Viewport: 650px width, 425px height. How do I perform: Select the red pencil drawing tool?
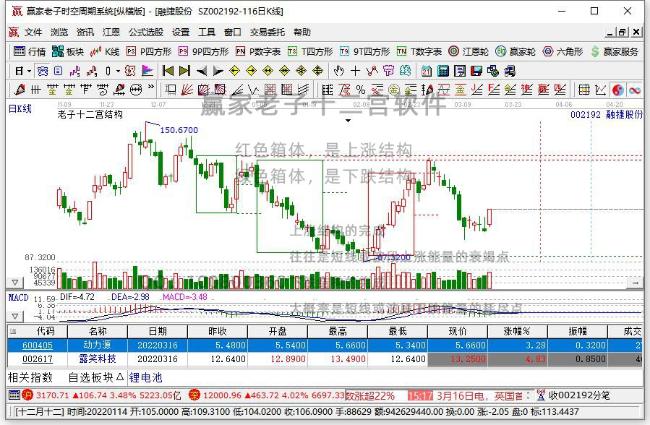[19, 90]
